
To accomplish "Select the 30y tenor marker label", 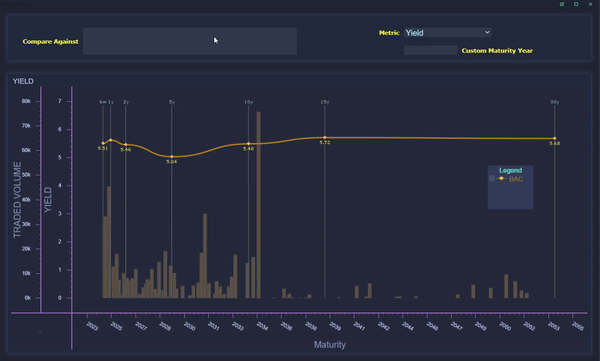I will click(554, 102).
